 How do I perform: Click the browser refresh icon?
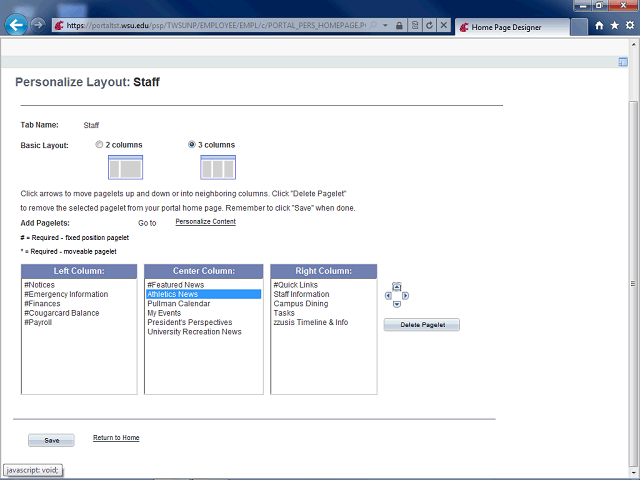tap(429, 26)
